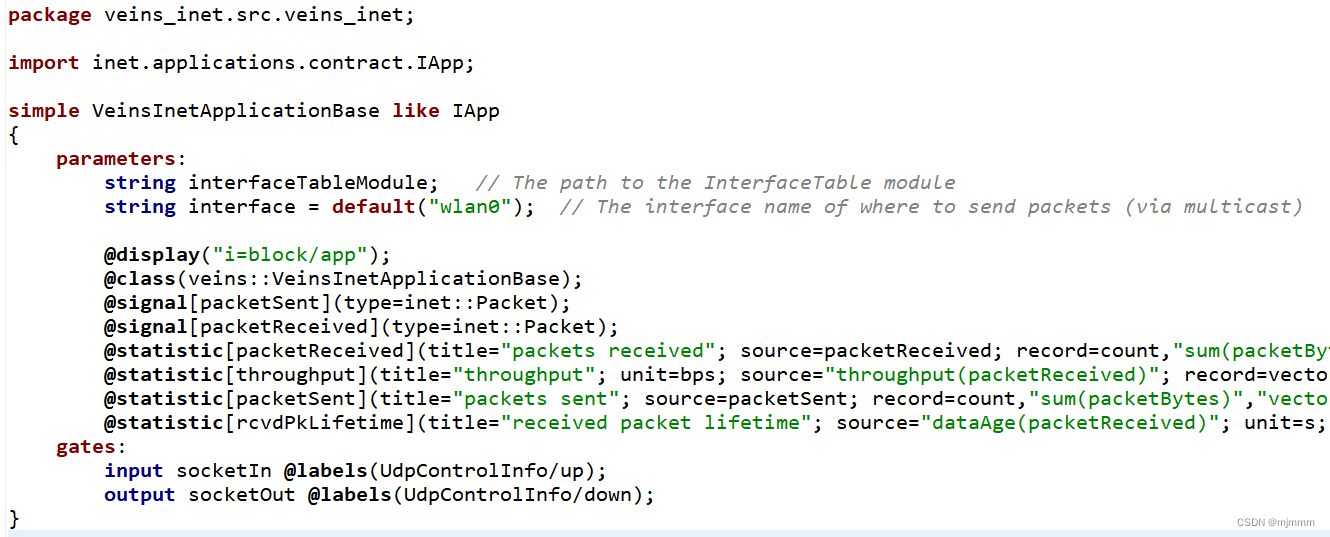This screenshot has width=1330, height=537.
Task: Click the comment about where to send packets
Action: [932, 207]
